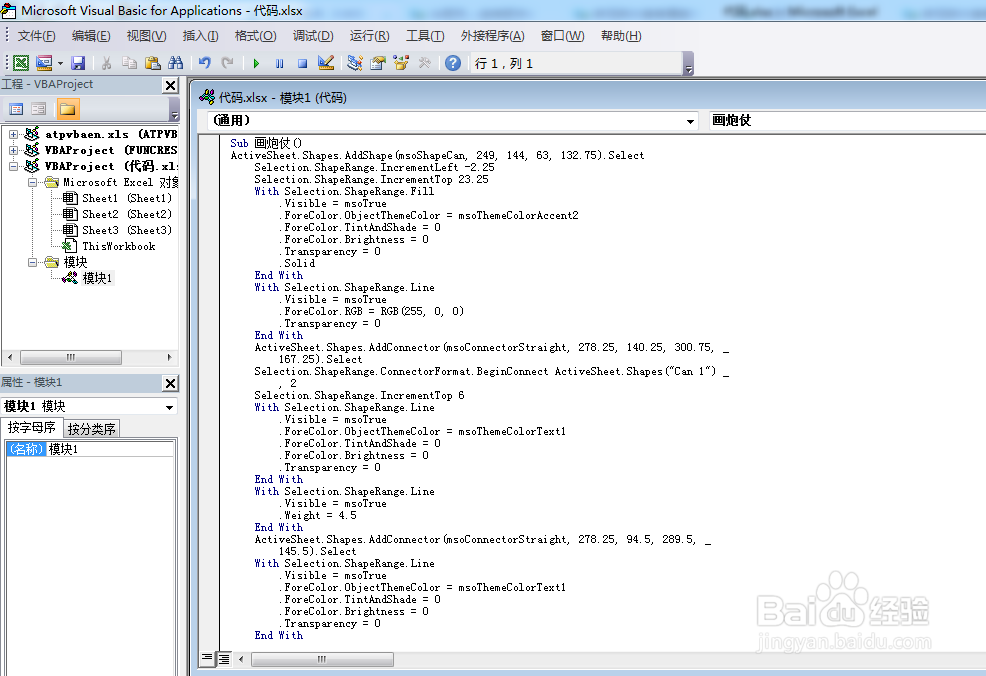Open the 工具(T) menu
Image resolution: width=986 pixels, height=676 pixels.
425,36
